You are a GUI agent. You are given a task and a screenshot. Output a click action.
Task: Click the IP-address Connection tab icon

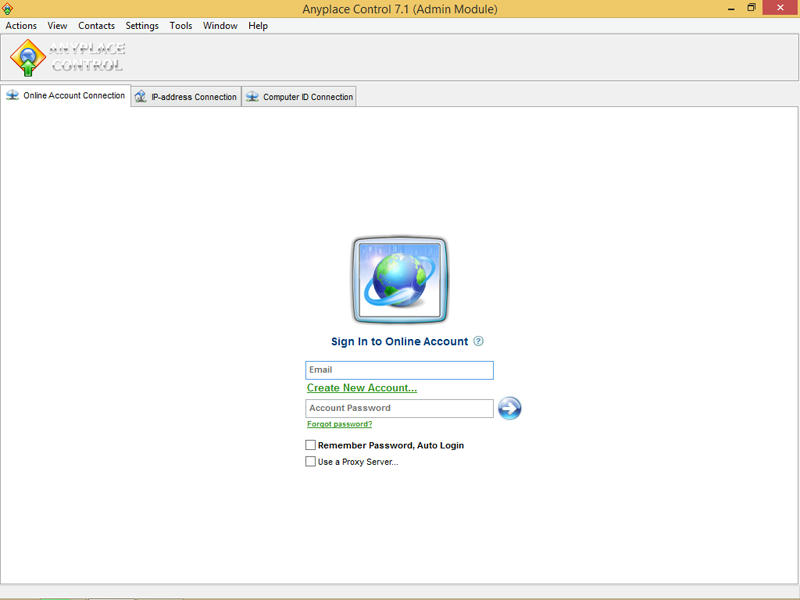(140, 96)
